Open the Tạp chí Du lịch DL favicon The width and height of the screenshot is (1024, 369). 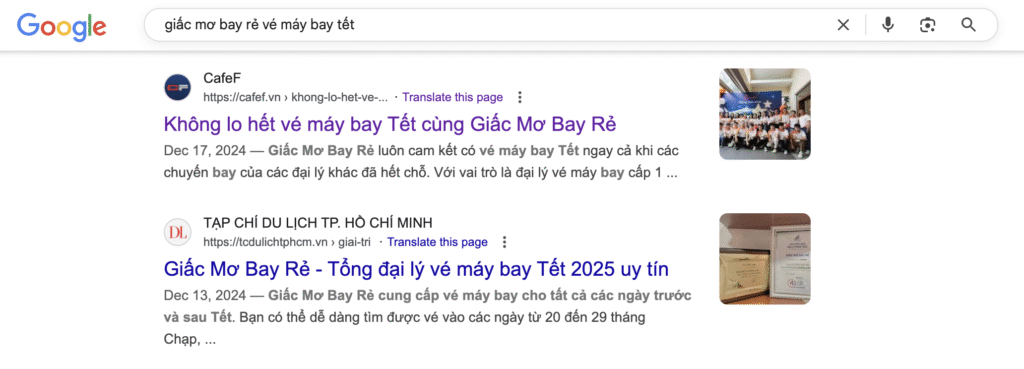click(177, 233)
